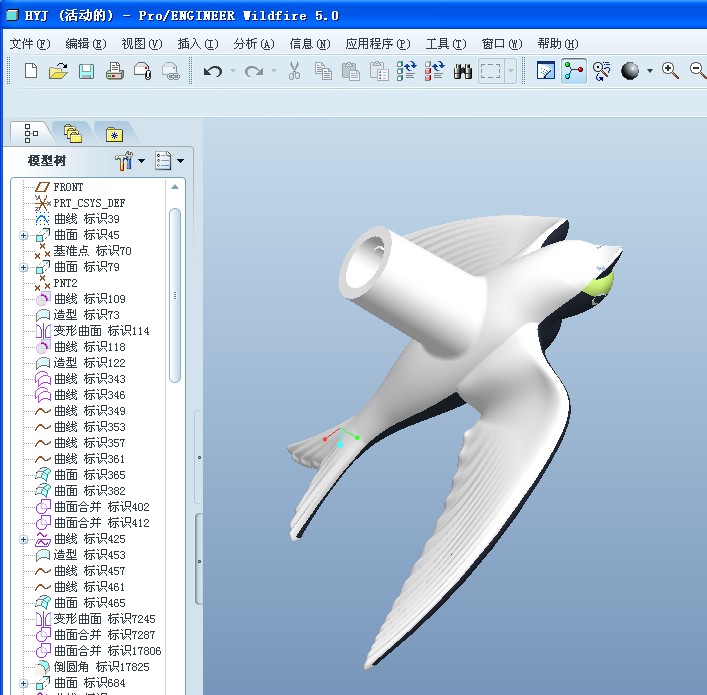Select PRT_CSYS_DEF in model tree
The image size is (707, 695).
80,203
